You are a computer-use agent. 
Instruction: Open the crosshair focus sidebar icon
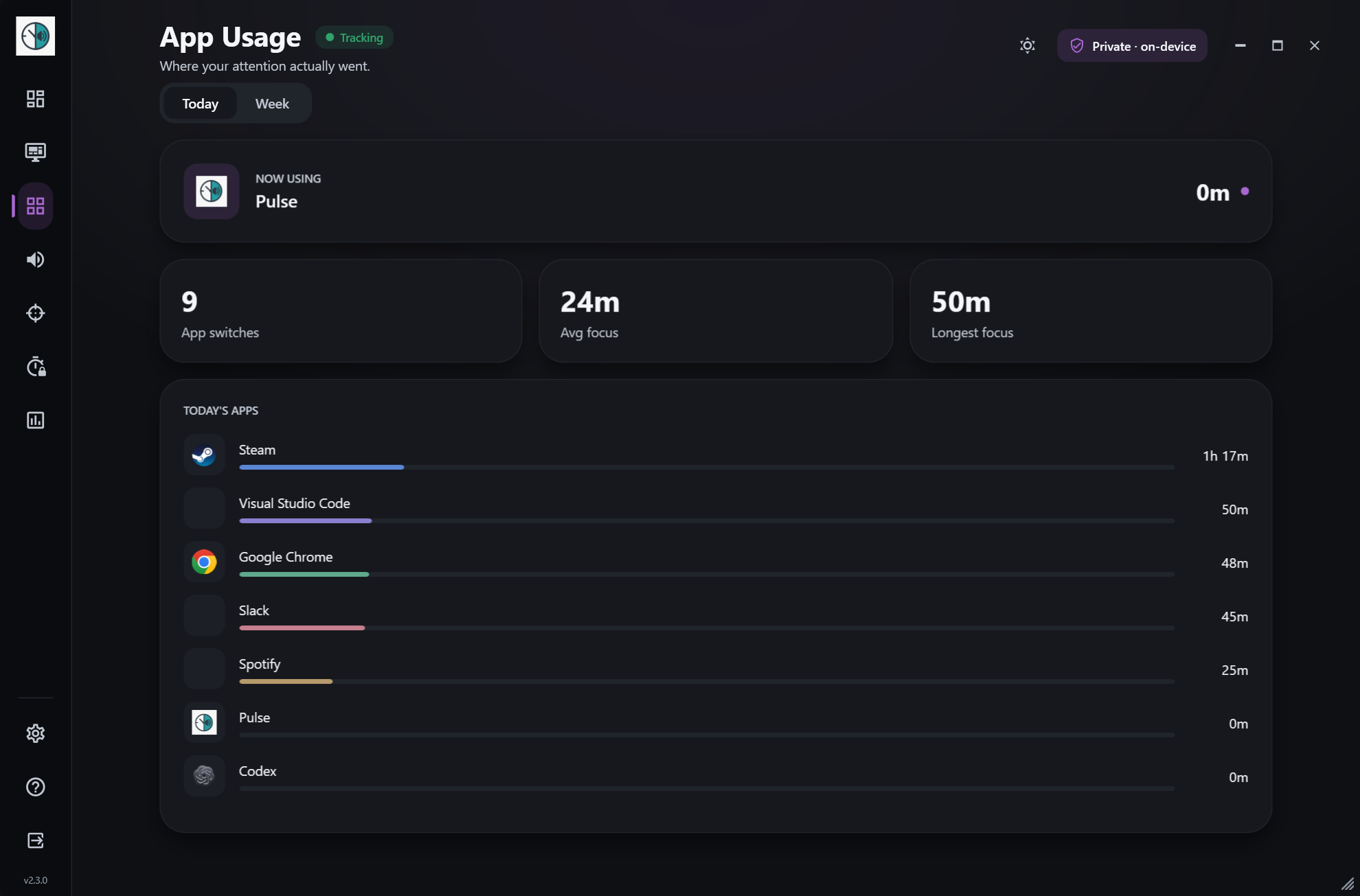point(35,313)
